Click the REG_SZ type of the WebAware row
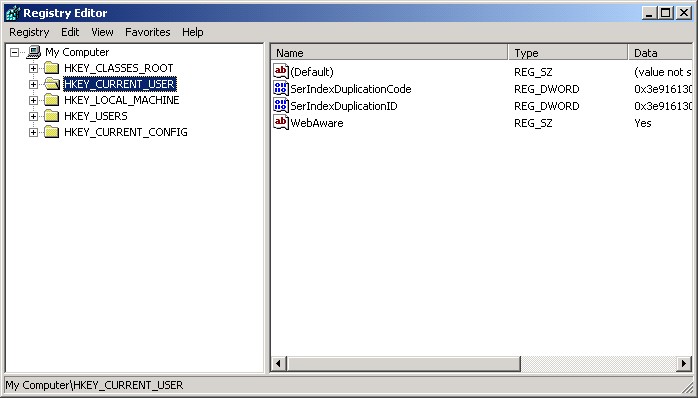 533,122
